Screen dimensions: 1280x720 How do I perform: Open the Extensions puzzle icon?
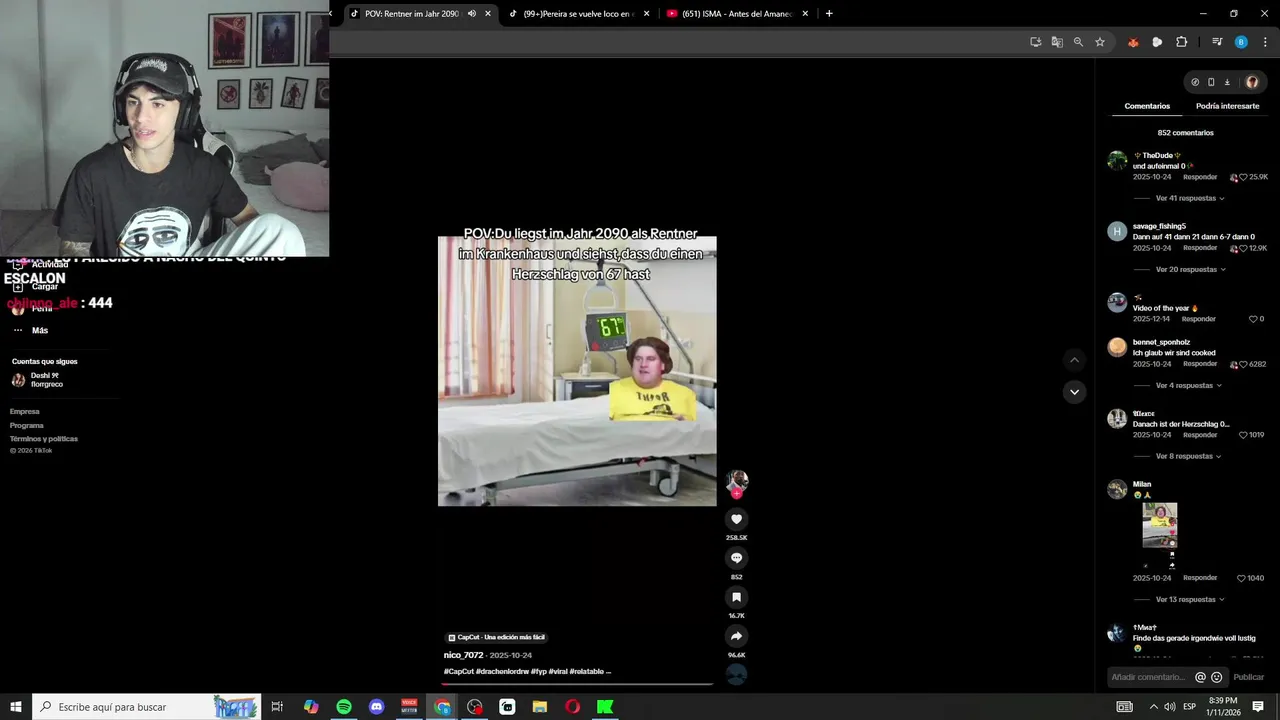point(1181,42)
